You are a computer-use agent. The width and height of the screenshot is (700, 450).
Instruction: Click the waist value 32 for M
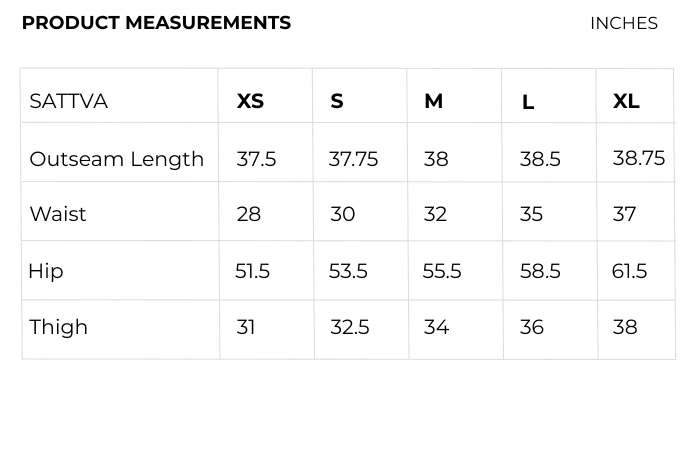click(435, 214)
